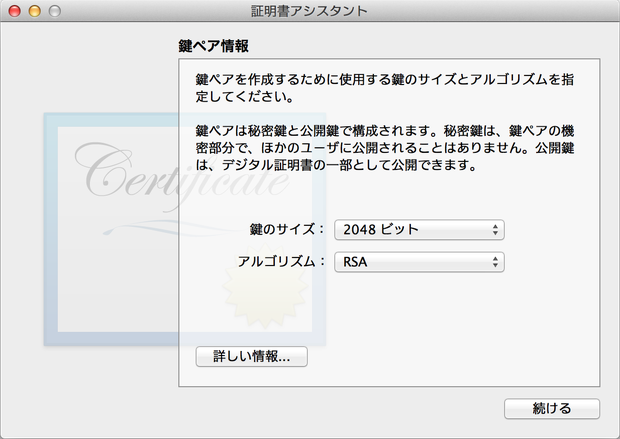Click the 証明書アシスタント window title

click(x=309, y=11)
